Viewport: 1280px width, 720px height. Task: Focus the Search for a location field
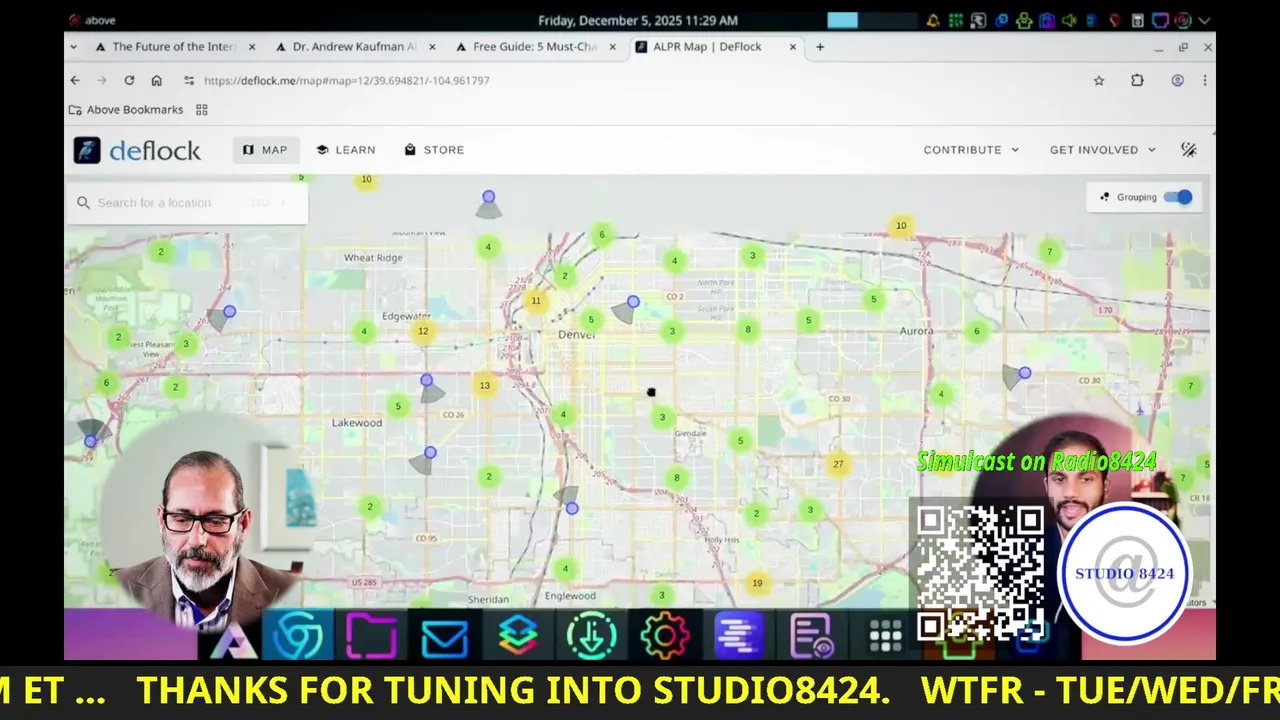pyautogui.click(x=187, y=203)
